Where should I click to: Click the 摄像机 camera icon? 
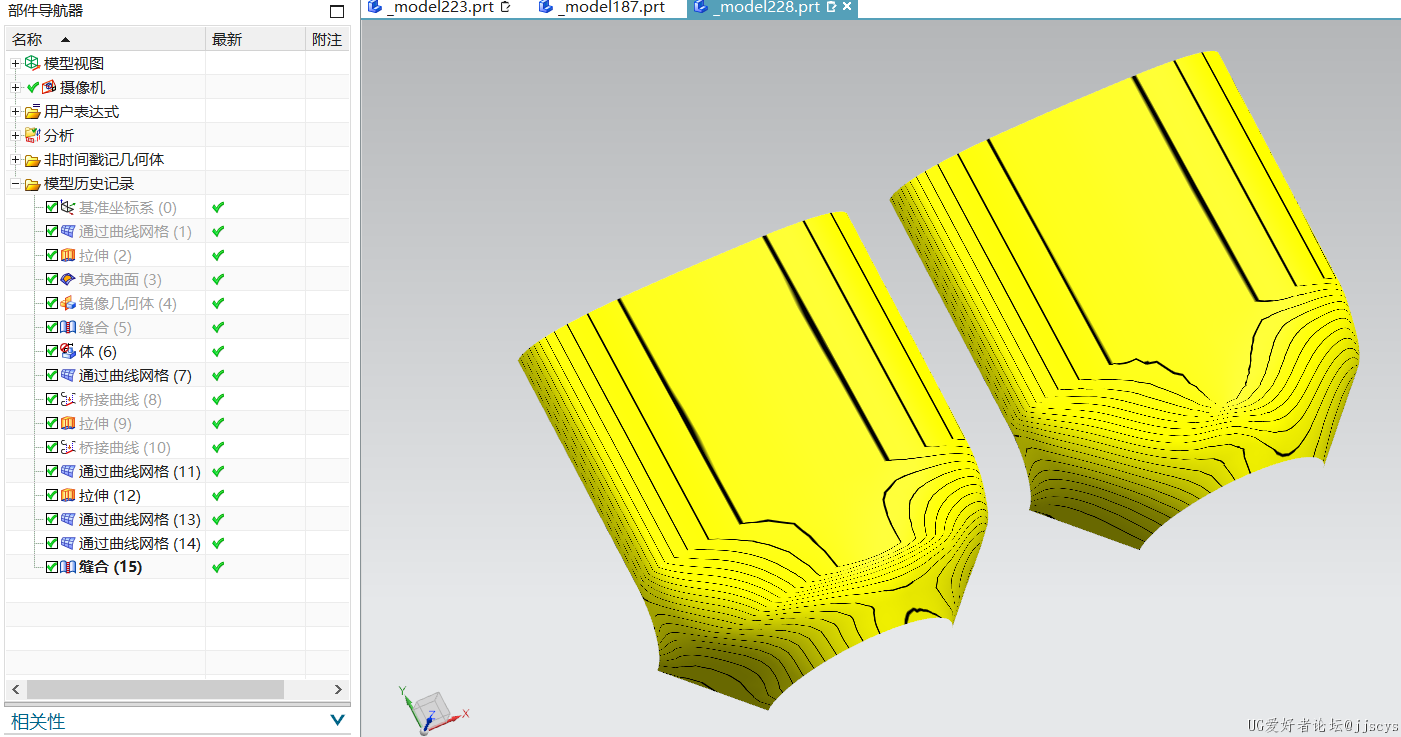[49, 87]
